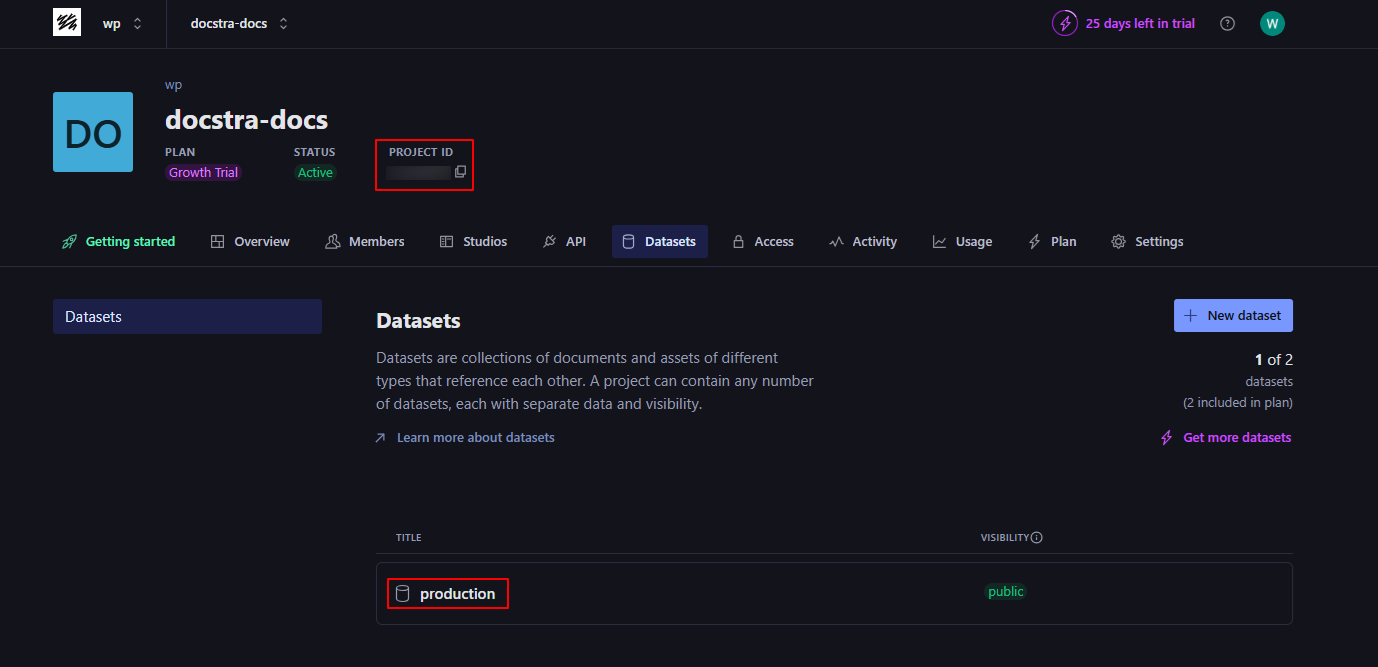The height and width of the screenshot is (667, 1378).
Task: Click the production dataset database icon
Action: (x=403, y=594)
